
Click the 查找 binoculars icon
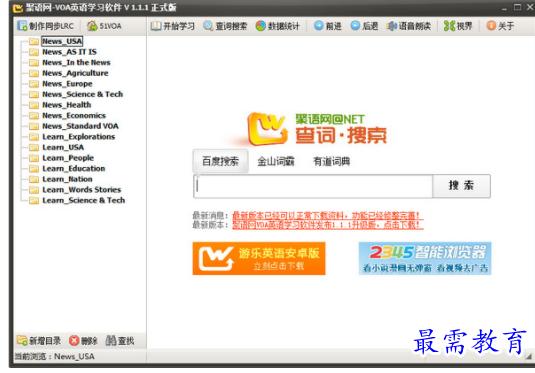(111, 340)
